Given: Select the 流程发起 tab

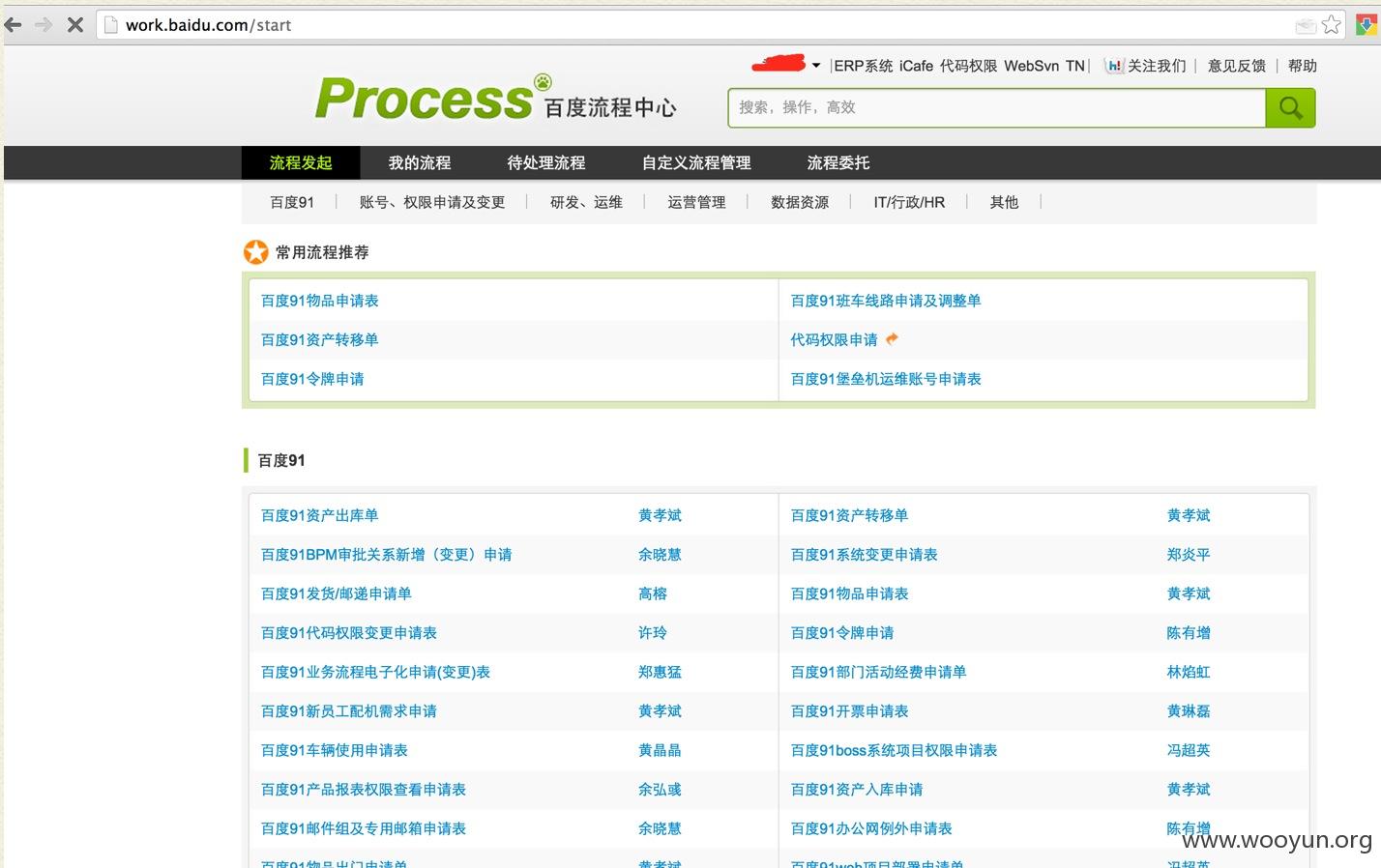Looking at the screenshot, I should 301,162.
